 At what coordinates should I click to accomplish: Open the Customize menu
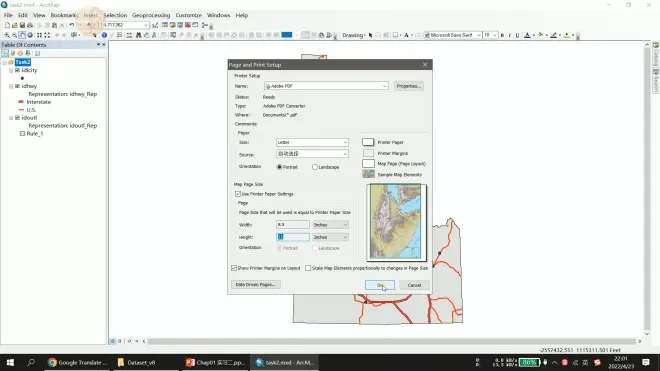[189, 15]
